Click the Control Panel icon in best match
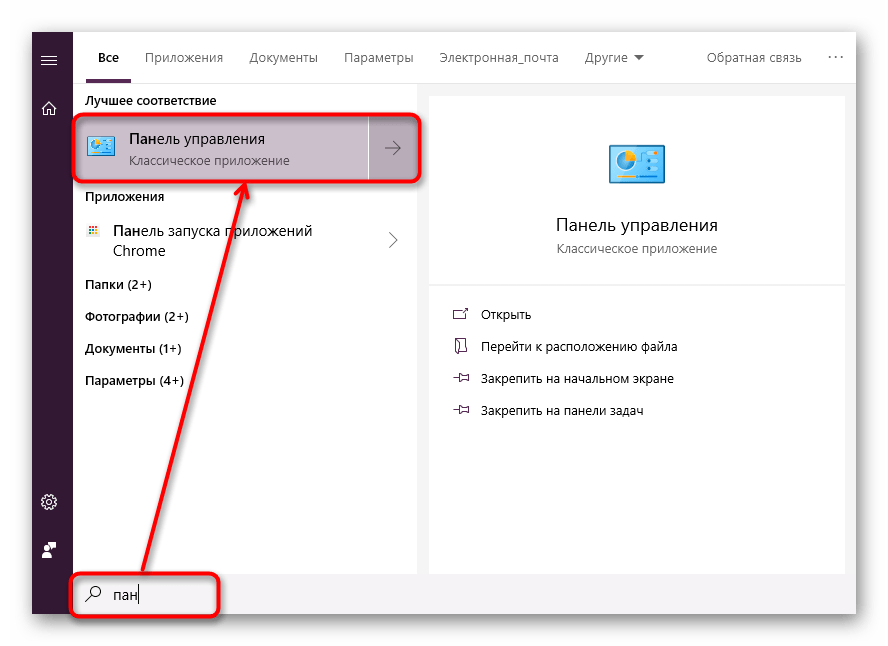 (102, 148)
